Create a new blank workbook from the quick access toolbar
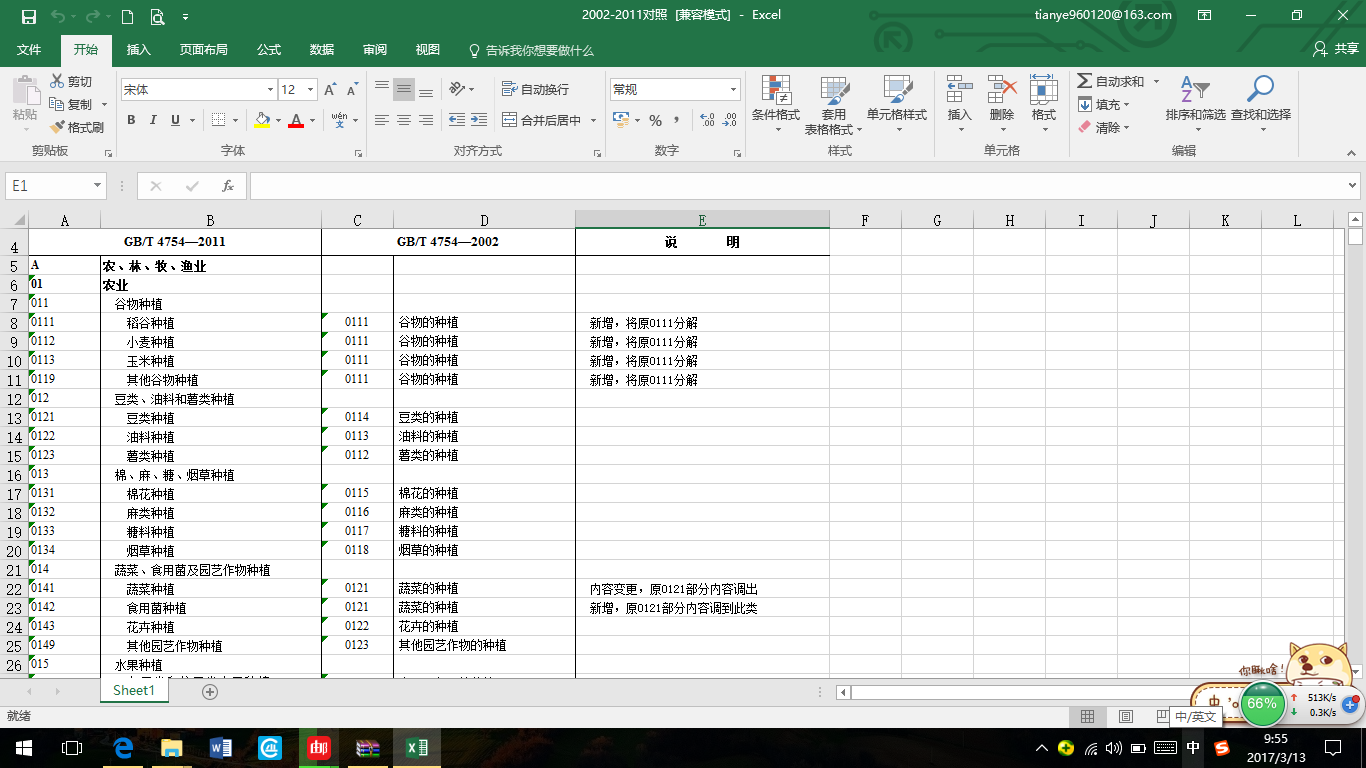The width and height of the screenshot is (1366, 768). 127,16
